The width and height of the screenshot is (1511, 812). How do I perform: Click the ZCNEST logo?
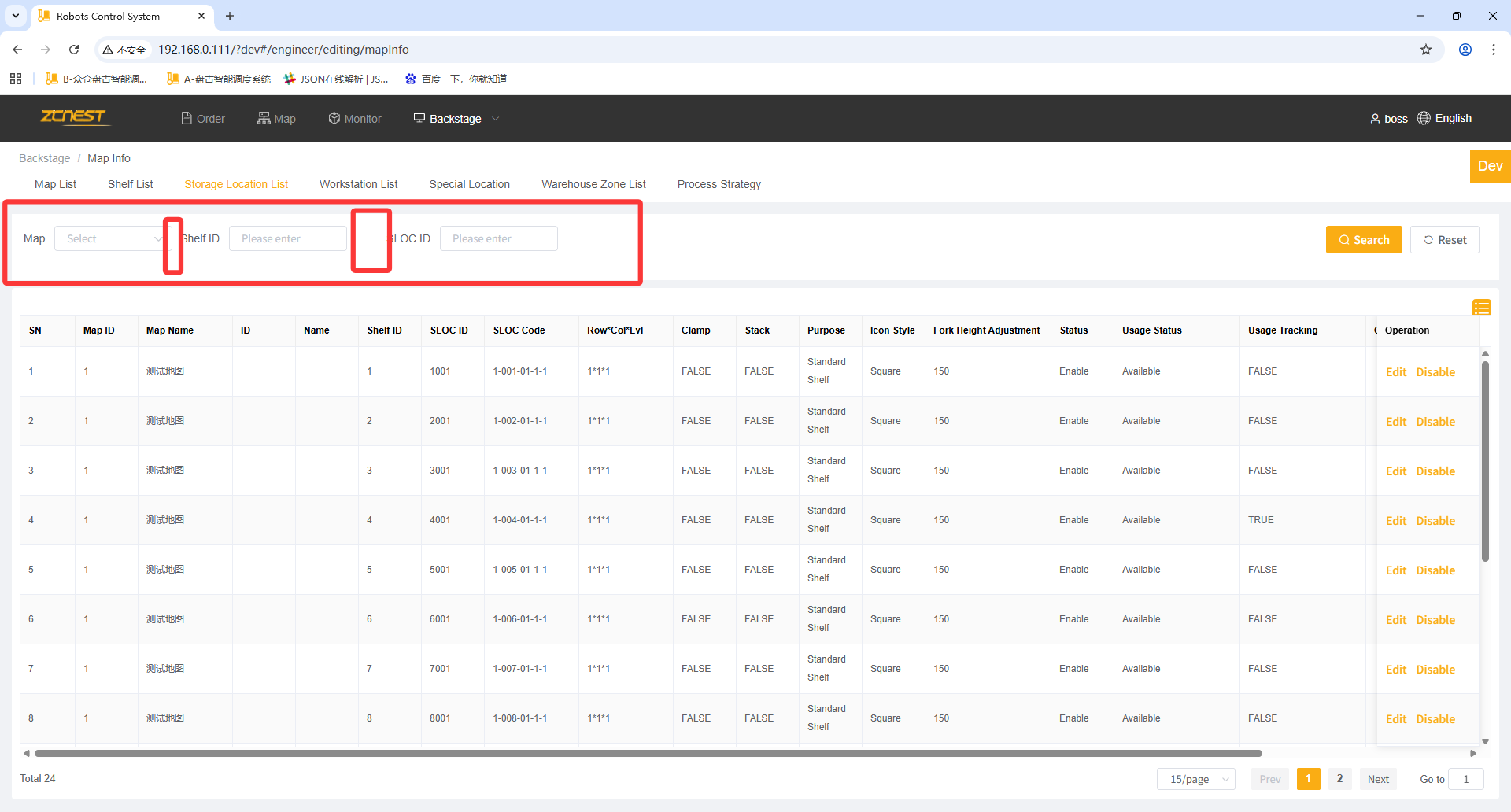74,117
